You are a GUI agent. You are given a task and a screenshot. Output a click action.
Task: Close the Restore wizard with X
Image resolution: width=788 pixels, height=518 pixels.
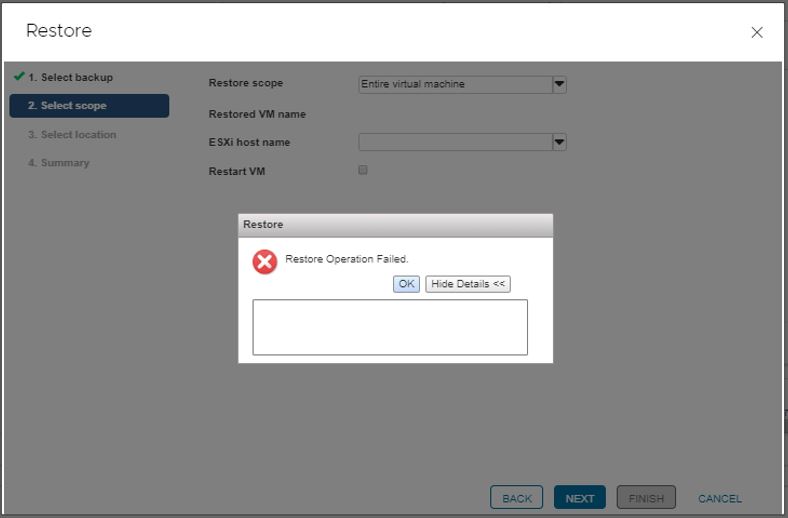(x=757, y=33)
